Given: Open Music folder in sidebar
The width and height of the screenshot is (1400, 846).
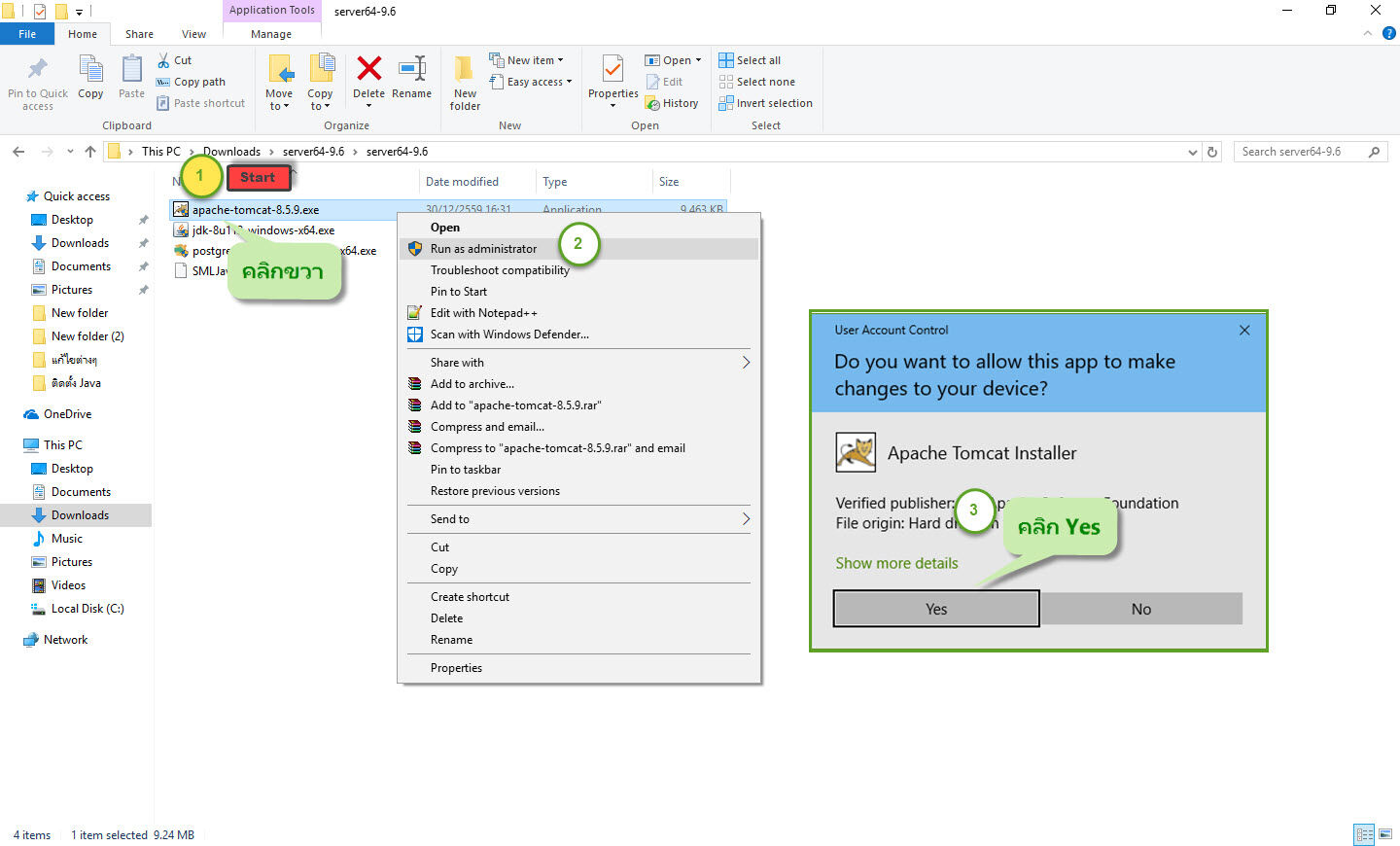Looking at the screenshot, I should [66, 539].
